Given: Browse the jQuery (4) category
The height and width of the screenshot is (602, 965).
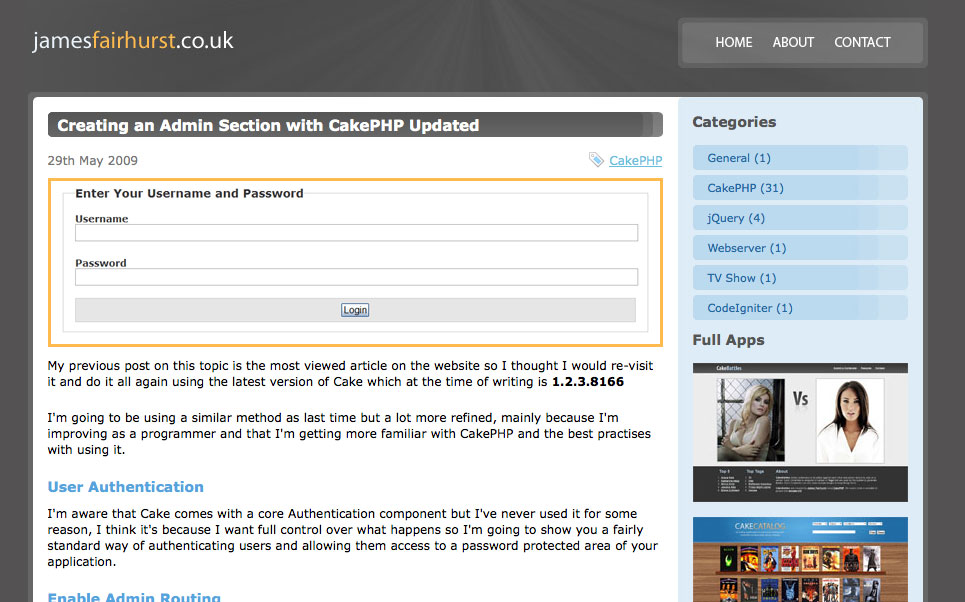Looking at the screenshot, I should pos(735,218).
